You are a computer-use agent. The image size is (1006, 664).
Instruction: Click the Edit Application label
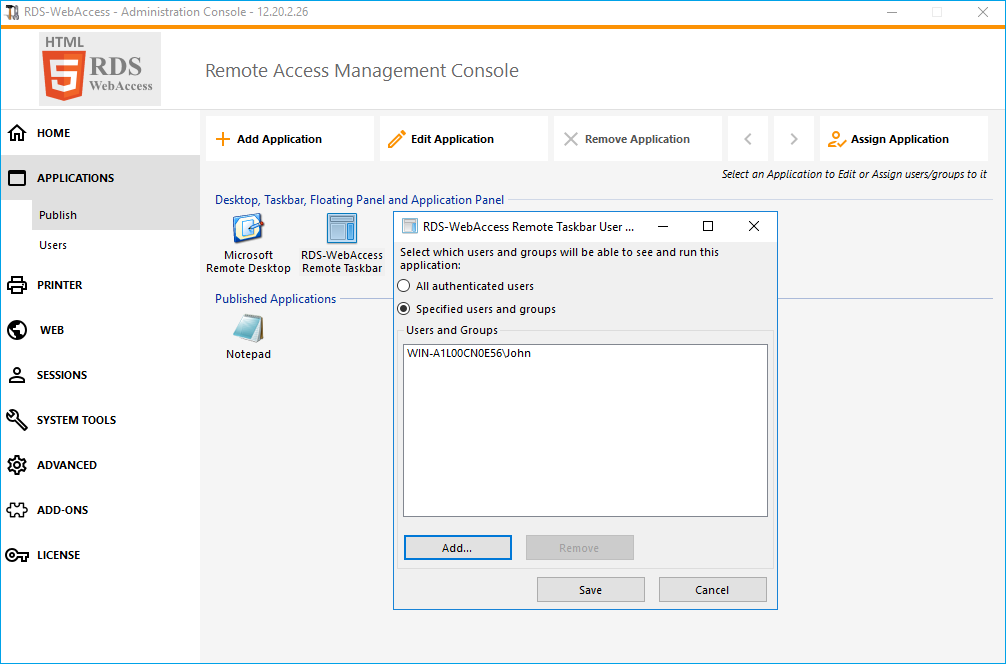click(452, 139)
